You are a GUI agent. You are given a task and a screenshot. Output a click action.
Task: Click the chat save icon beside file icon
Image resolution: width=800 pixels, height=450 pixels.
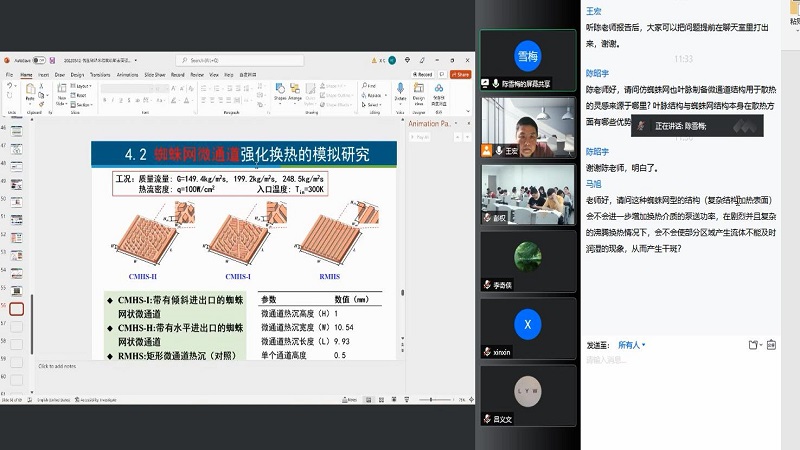tap(771, 345)
